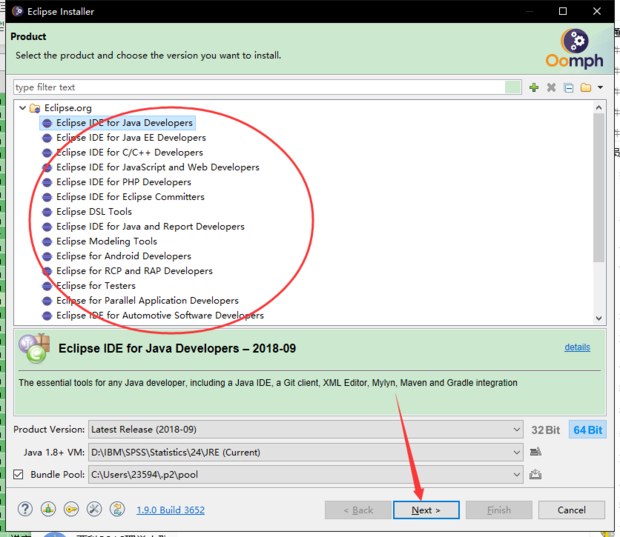Viewport: 620px width, 537px height.
Task: Open the details link
Action: 577,347
